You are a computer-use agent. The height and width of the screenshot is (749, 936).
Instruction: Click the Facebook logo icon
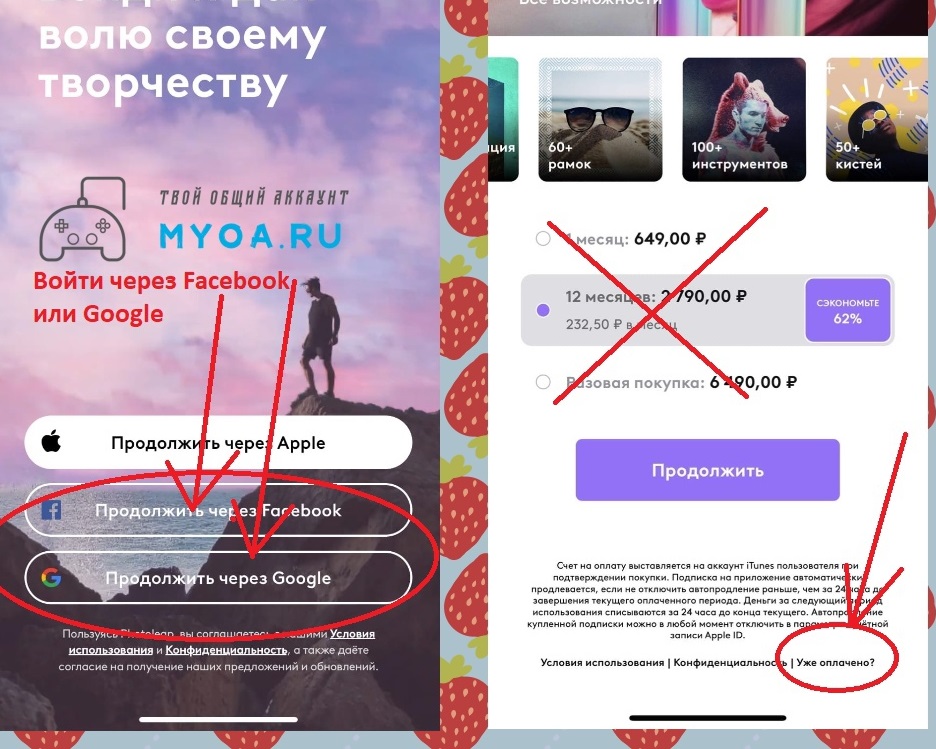pyautogui.click(x=51, y=510)
